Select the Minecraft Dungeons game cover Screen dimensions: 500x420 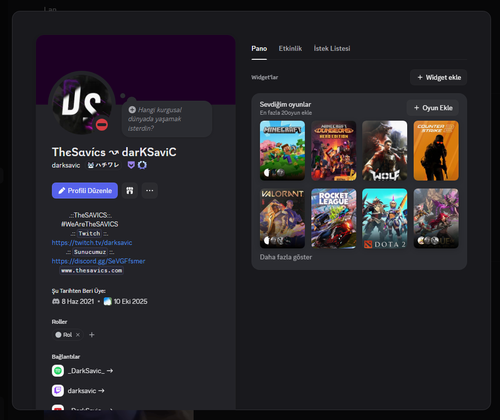click(334, 151)
